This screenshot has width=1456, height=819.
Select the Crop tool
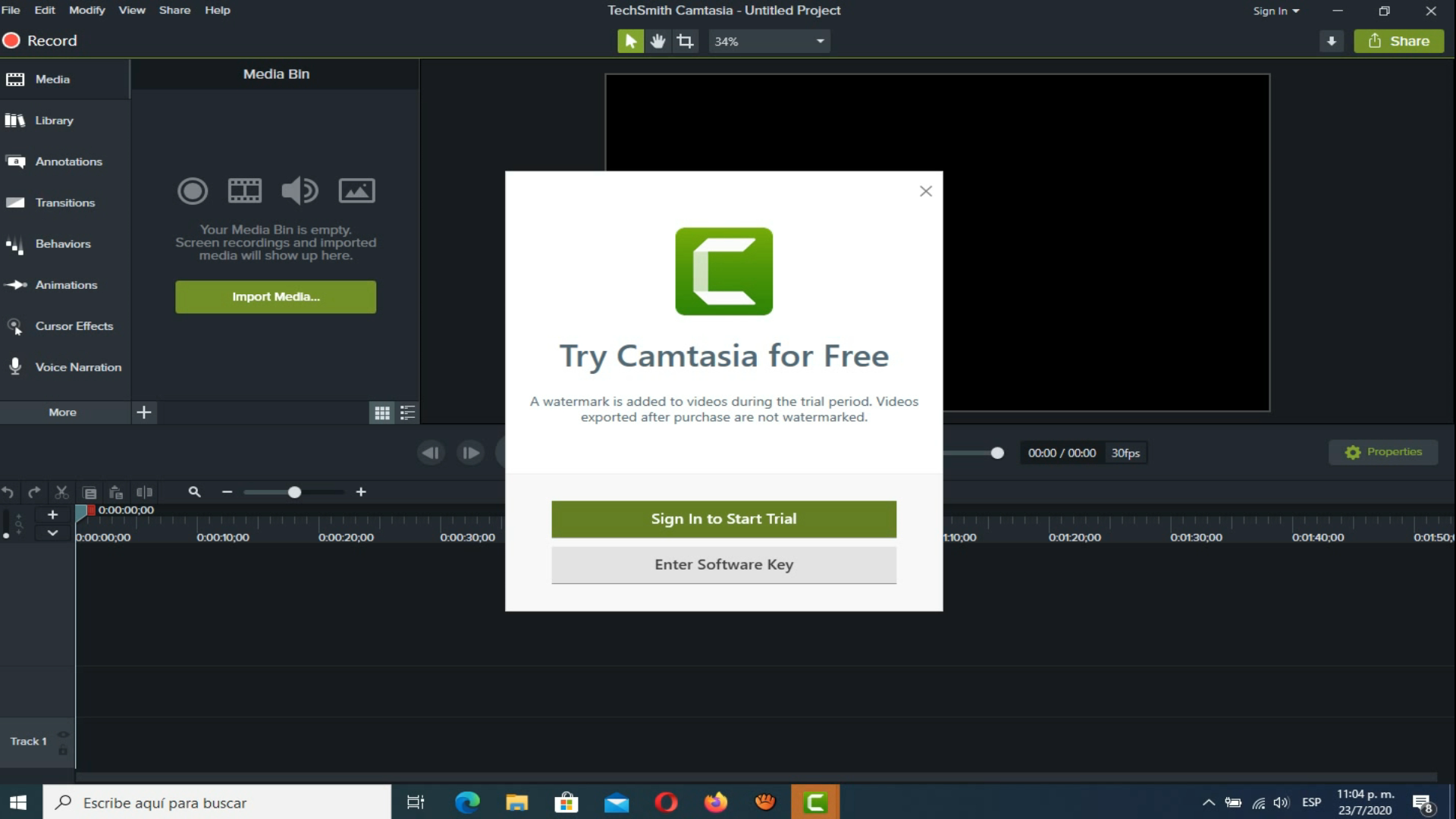pos(686,41)
